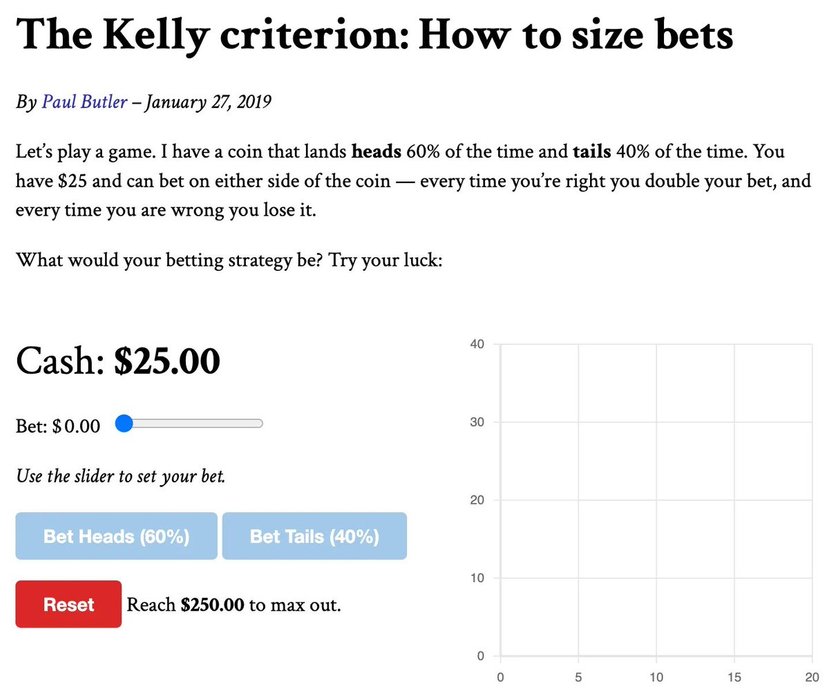The image size is (829, 700).
Task: Click the 'What would your betting strategy be?' line
Action: point(229,261)
